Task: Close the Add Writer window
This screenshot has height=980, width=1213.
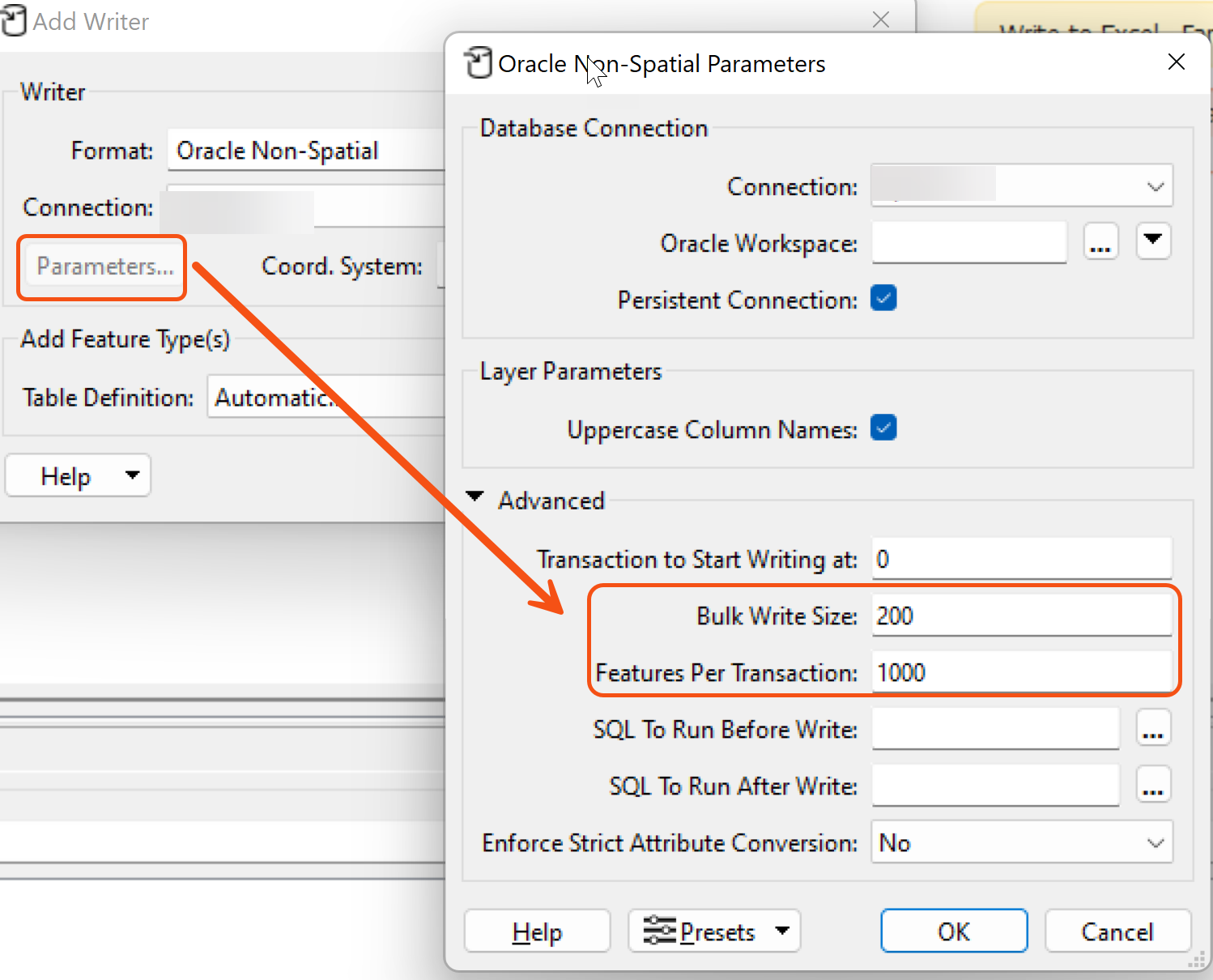Action: pyautogui.click(x=881, y=19)
